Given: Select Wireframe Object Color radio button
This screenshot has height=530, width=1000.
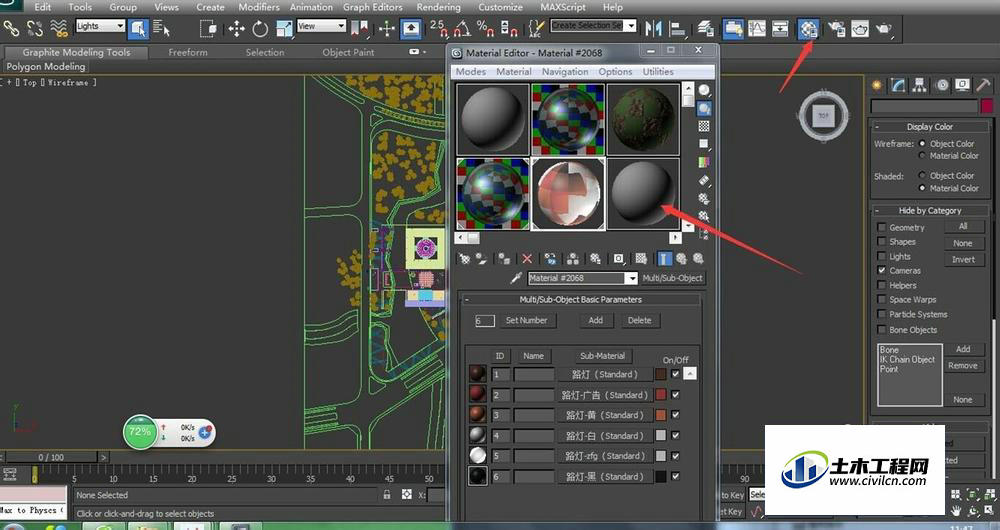Looking at the screenshot, I should 922,144.
